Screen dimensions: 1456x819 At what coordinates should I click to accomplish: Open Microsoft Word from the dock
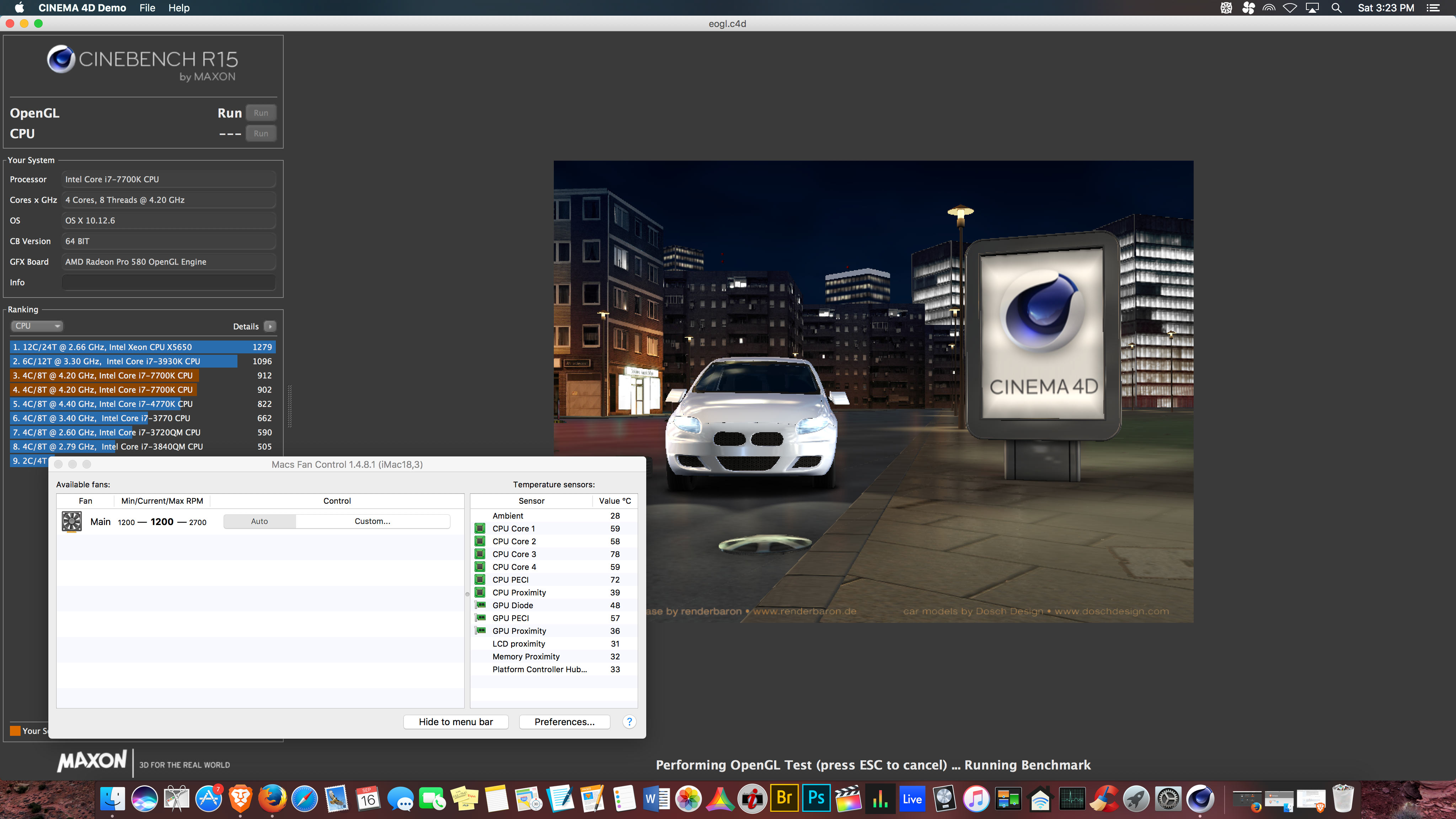(656, 799)
